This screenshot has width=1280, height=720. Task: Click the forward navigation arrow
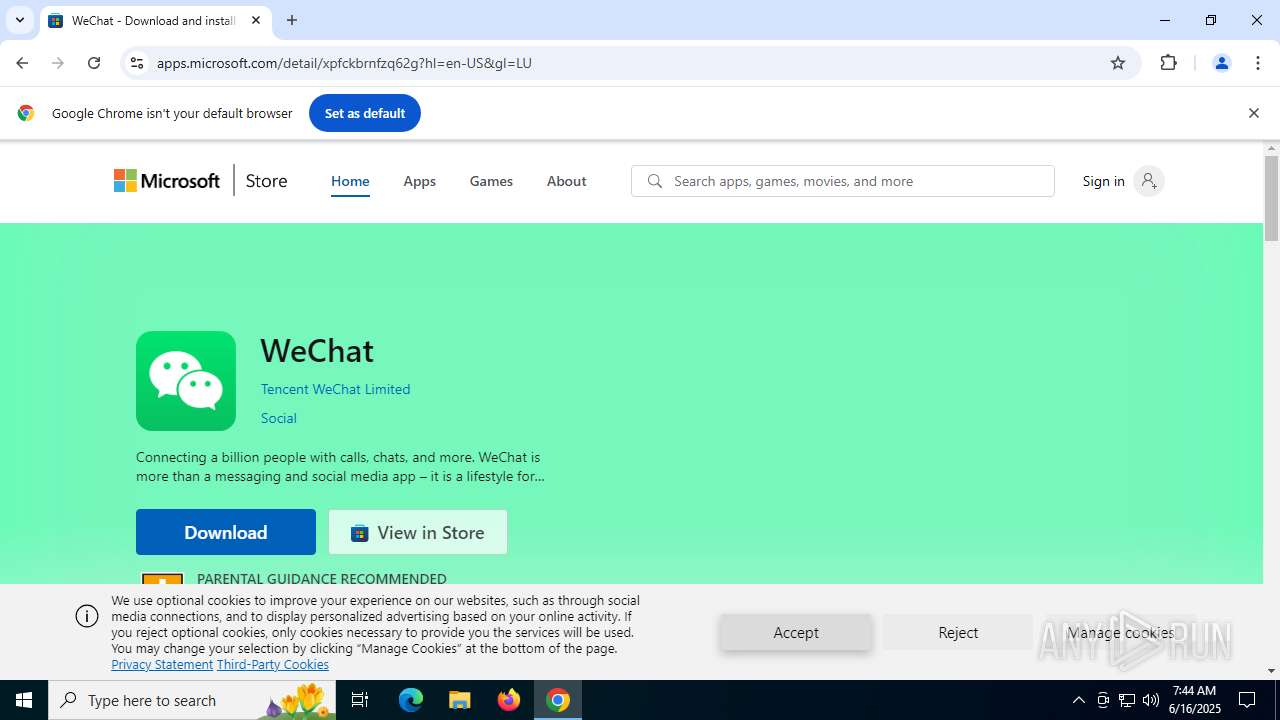coord(58,63)
